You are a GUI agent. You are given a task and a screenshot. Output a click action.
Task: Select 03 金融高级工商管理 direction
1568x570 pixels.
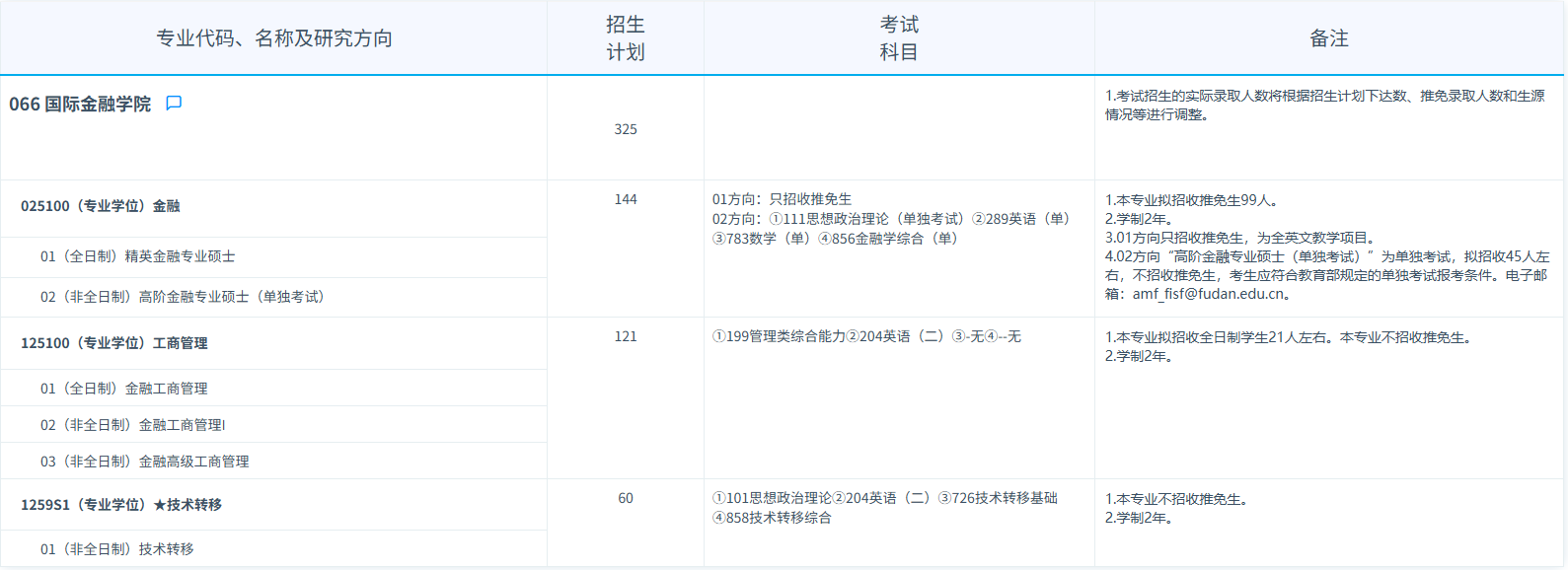(145, 462)
